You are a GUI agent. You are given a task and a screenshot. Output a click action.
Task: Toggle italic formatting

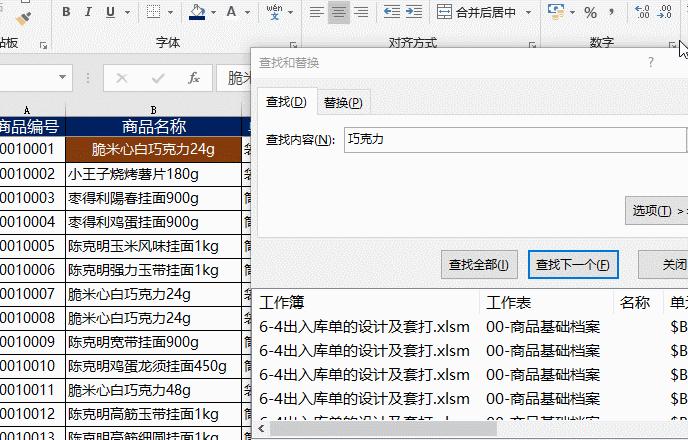[88, 12]
